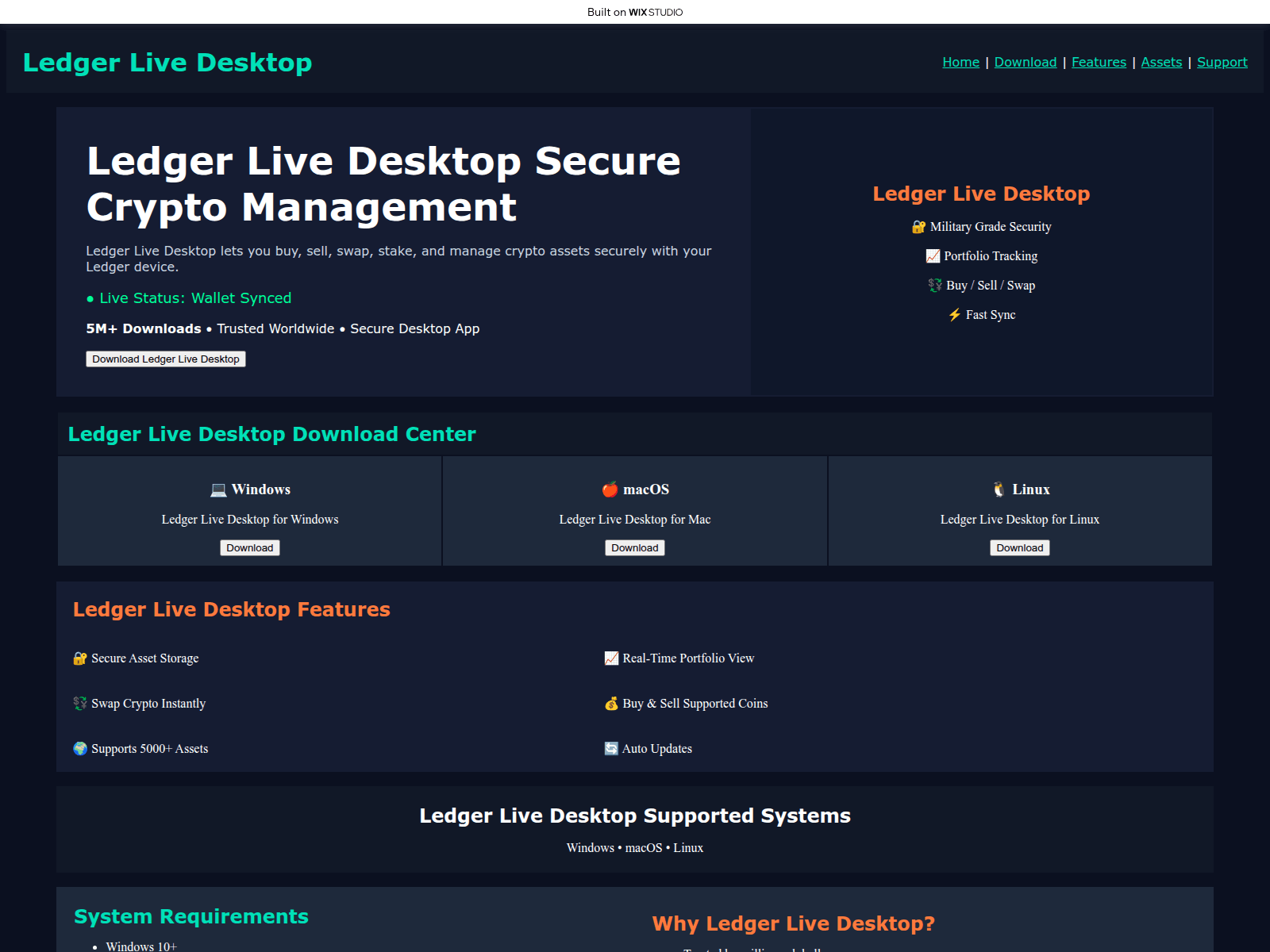Click the green Live Status dot
Screen dimensions: 1270x952
tap(90, 299)
